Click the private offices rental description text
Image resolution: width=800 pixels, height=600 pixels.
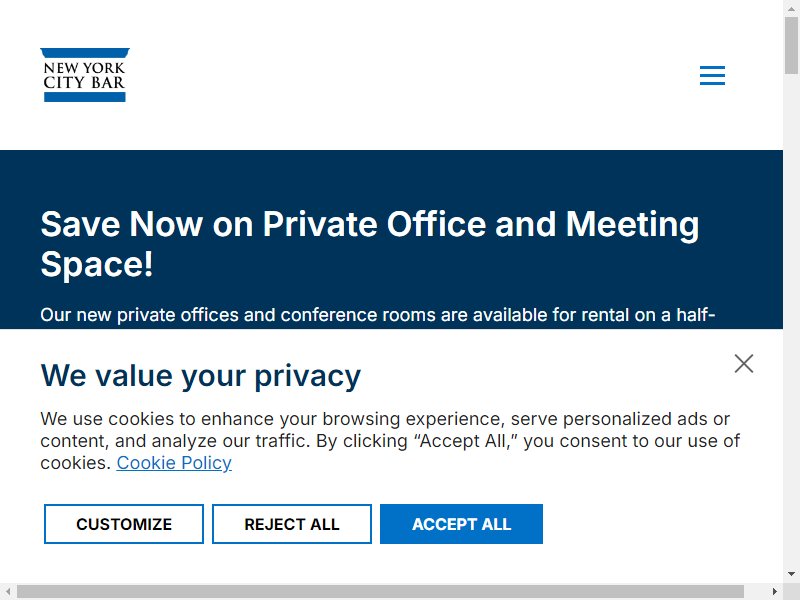(378, 315)
